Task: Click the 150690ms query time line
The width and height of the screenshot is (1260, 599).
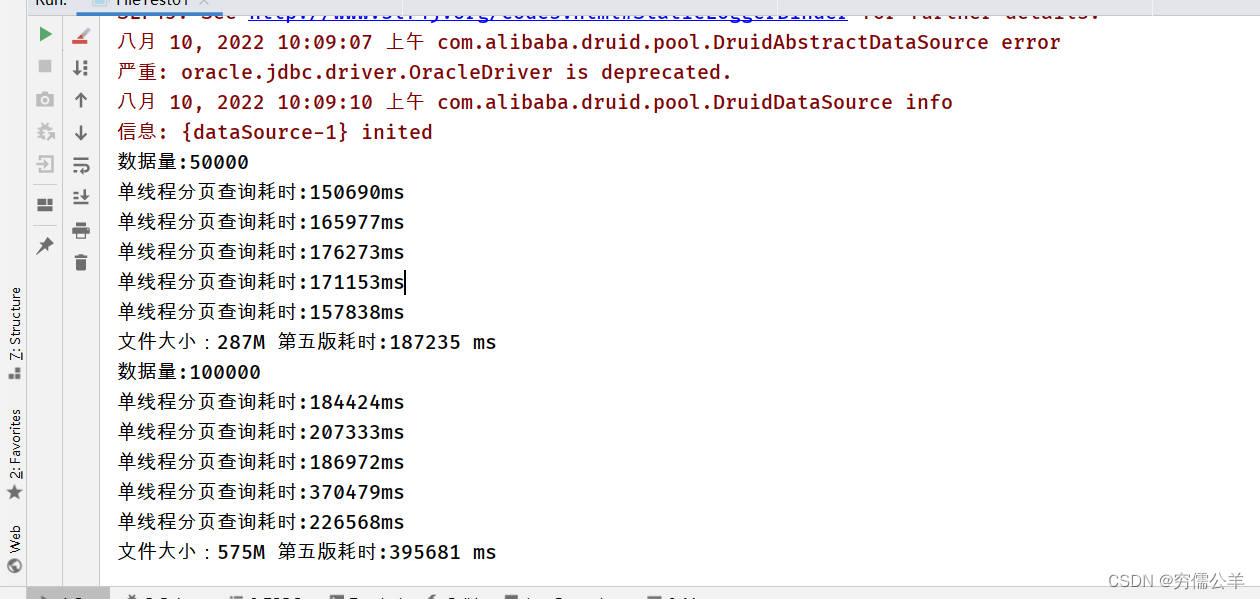Action: pos(261,193)
